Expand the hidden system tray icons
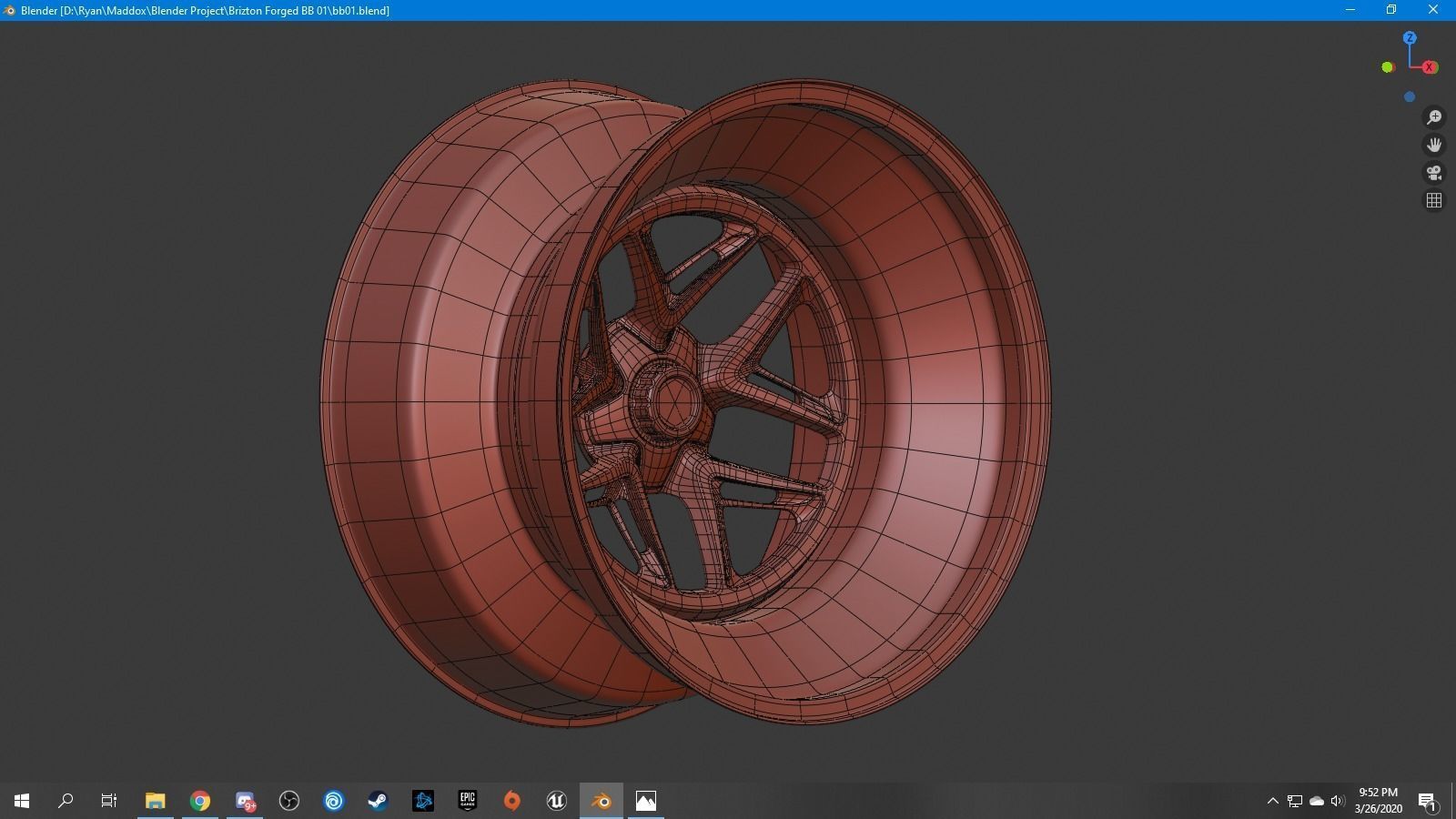The image size is (1456, 819). point(1273,801)
